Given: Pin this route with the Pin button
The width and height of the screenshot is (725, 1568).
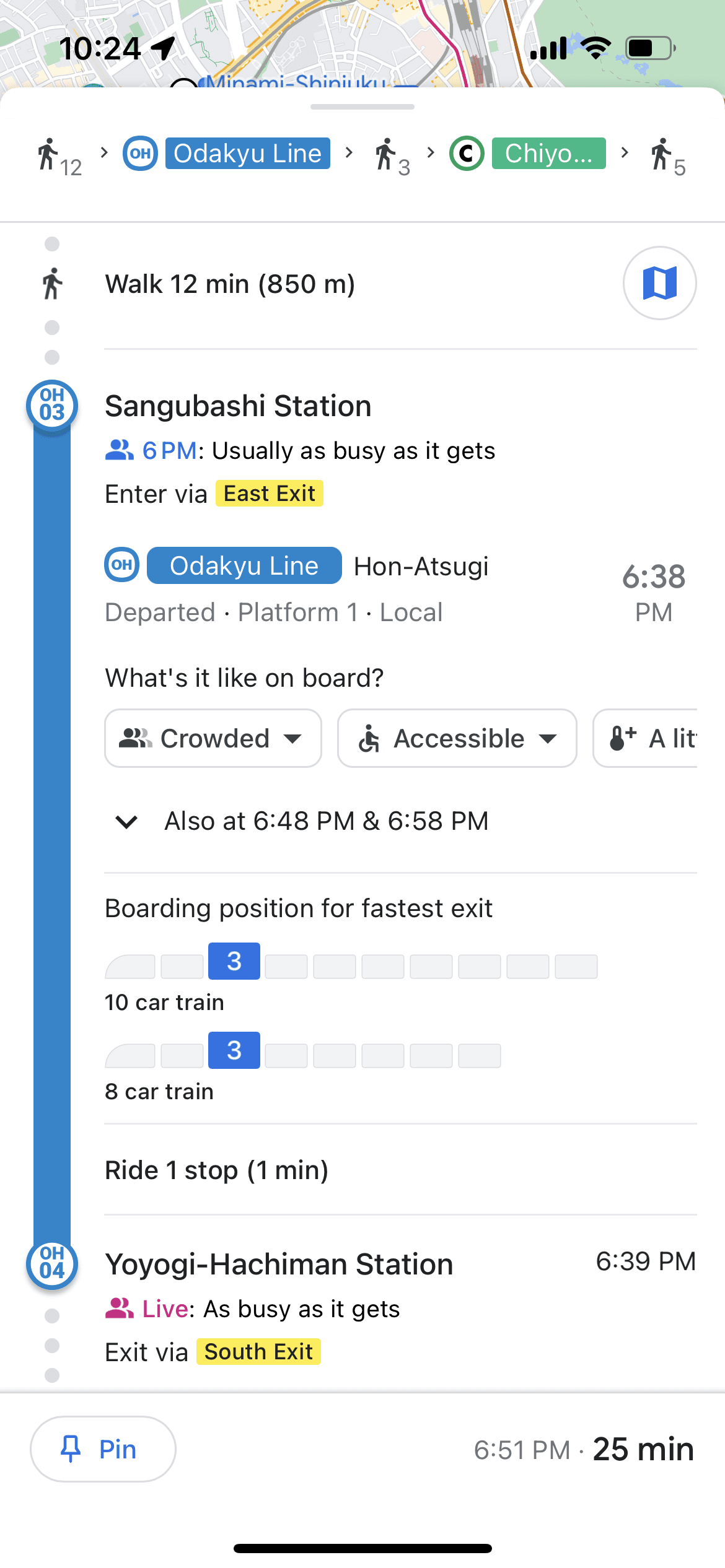Looking at the screenshot, I should (x=103, y=1449).
